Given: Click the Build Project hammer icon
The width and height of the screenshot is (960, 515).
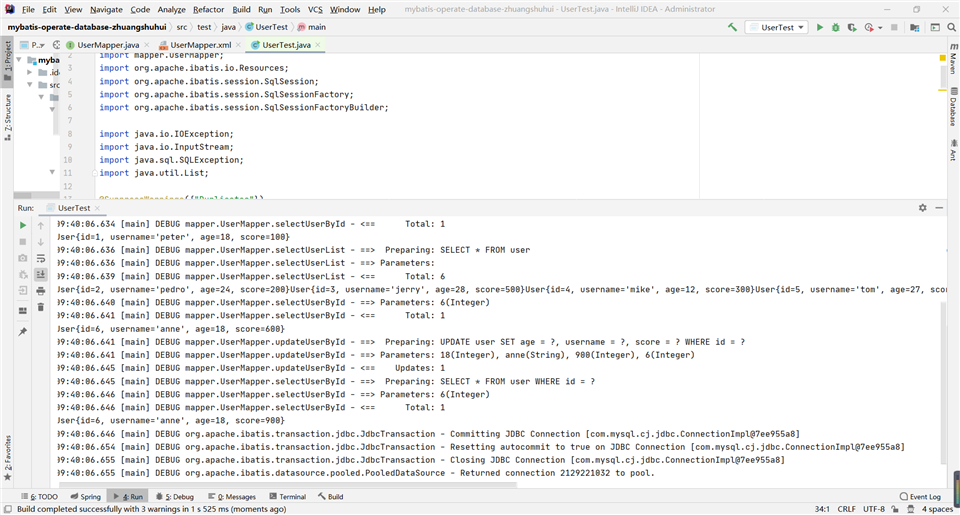Looking at the screenshot, I should pyautogui.click(x=732, y=27).
